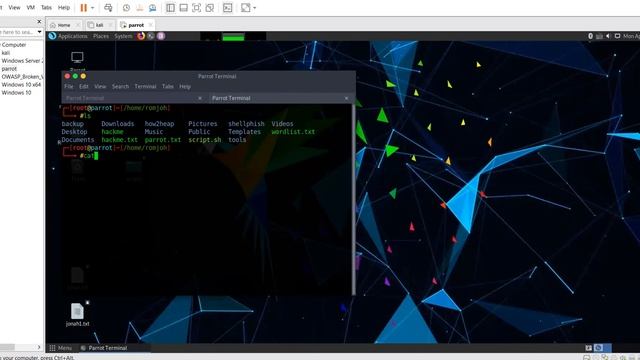Toggle the thumbnail bar view icon
This screenshot has height=360, width=640.
tap(184, 8)
